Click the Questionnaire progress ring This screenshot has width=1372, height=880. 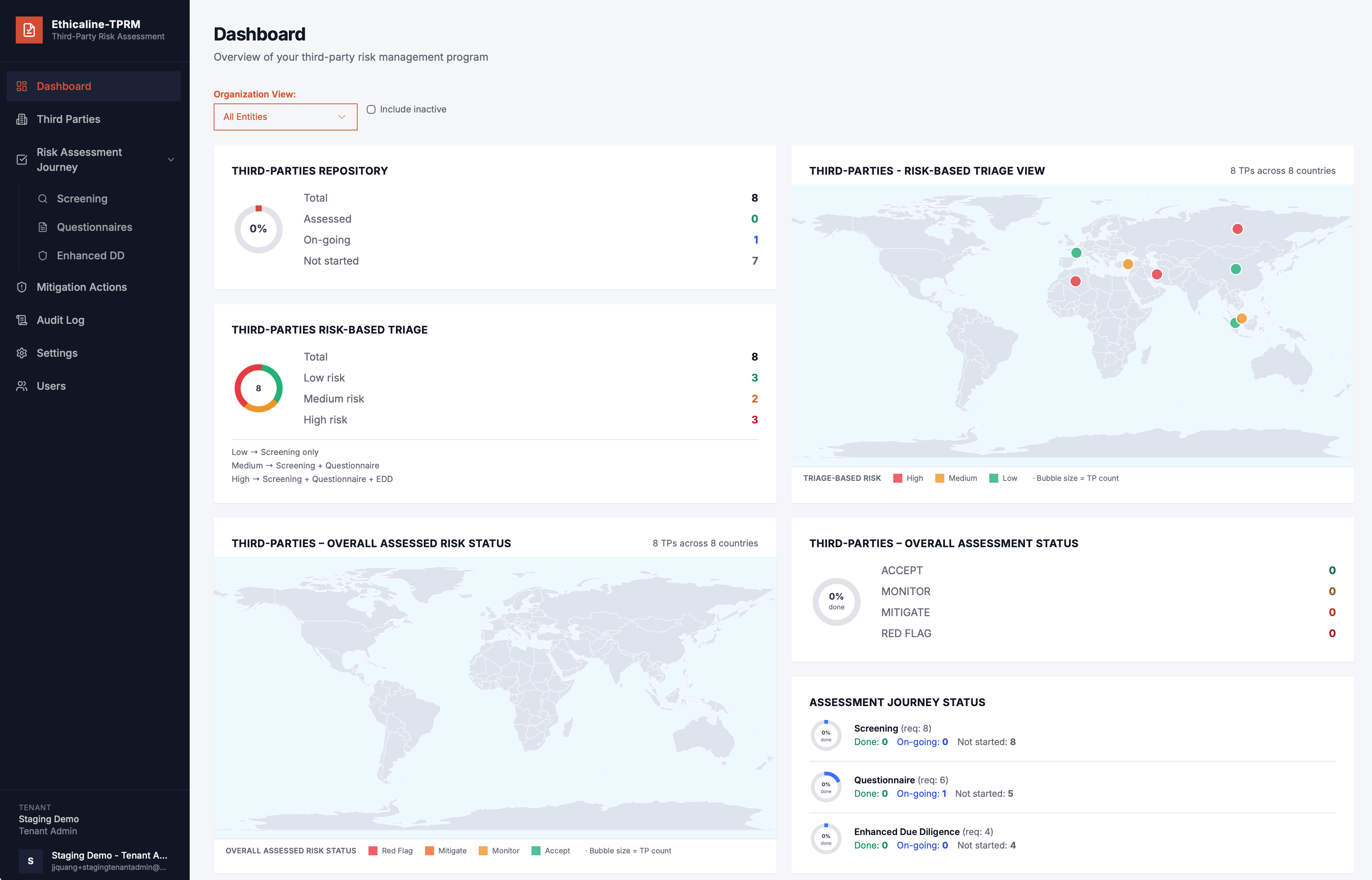pyautogui.click(x=826, y=787)
